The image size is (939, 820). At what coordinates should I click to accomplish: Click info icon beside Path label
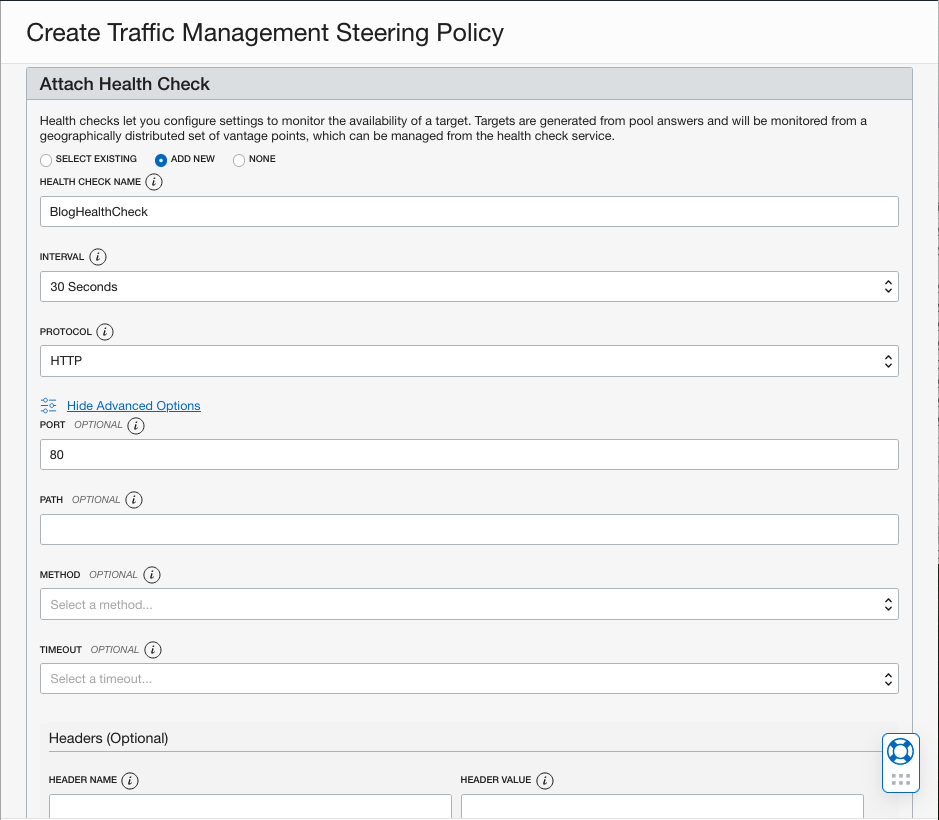coord(135,500)
